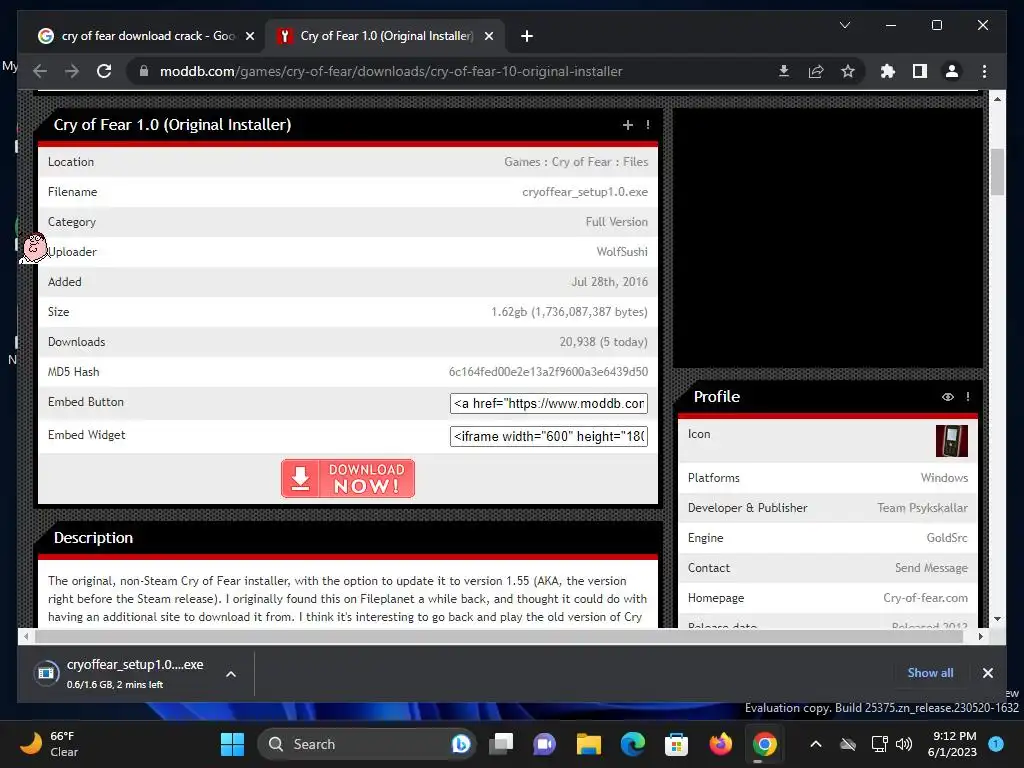Viewport: 1024px width, 768px height.
Task: Click the install/download page icon in the address bar
Action: point(784,71)
